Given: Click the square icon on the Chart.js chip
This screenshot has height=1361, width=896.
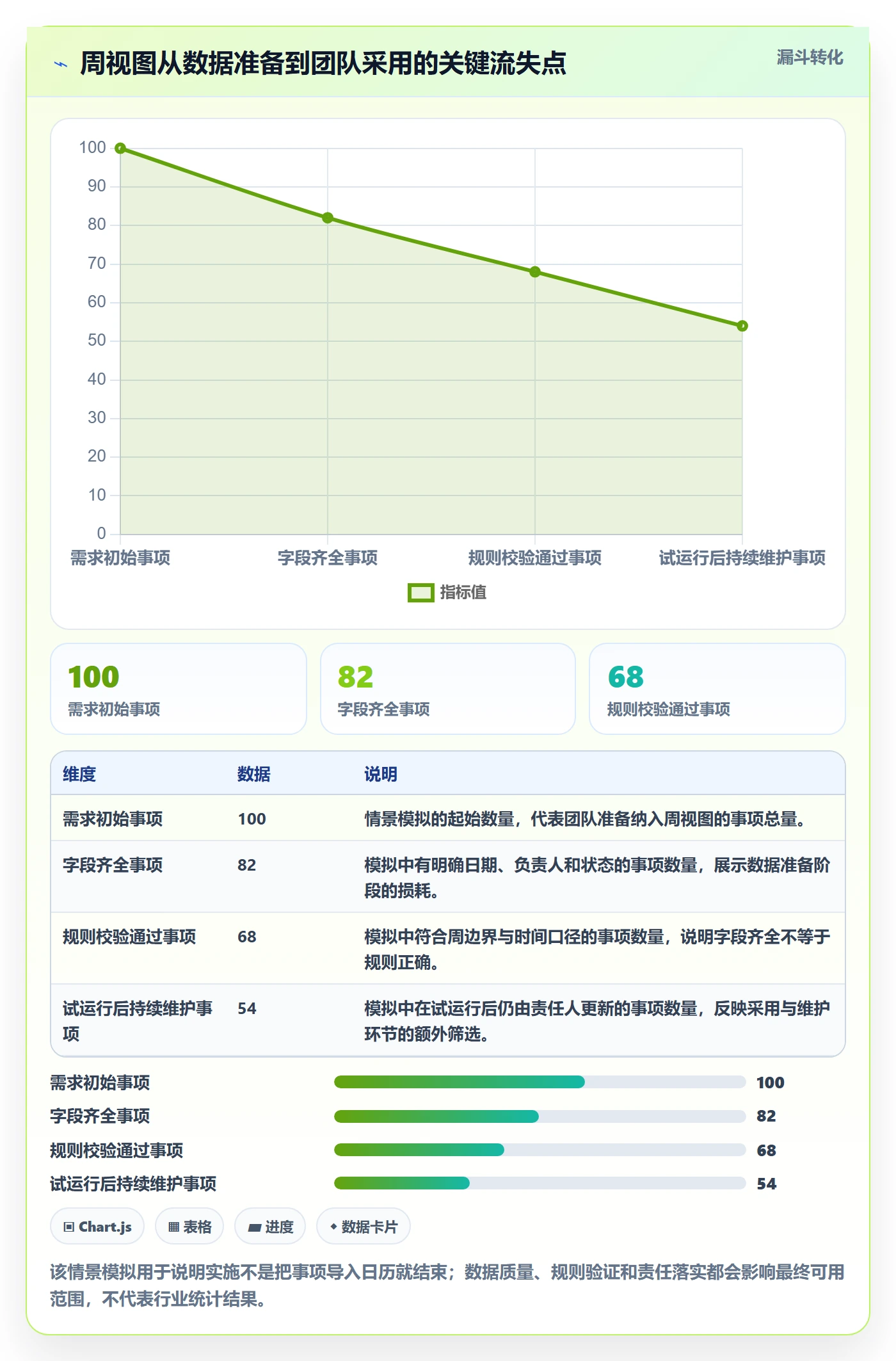Looking at the screenshot, I should pos(69,1227).
